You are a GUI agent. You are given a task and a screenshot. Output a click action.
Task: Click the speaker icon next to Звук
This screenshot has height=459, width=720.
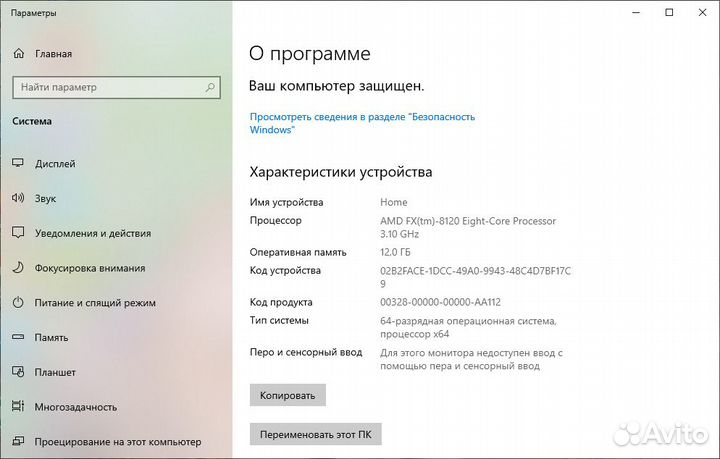18,198
